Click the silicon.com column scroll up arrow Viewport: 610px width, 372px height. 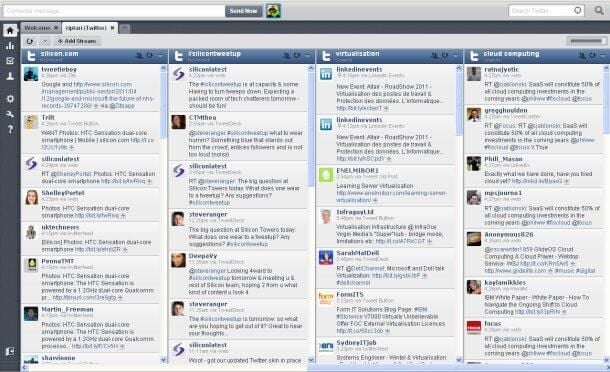click(x=163, y=68)
